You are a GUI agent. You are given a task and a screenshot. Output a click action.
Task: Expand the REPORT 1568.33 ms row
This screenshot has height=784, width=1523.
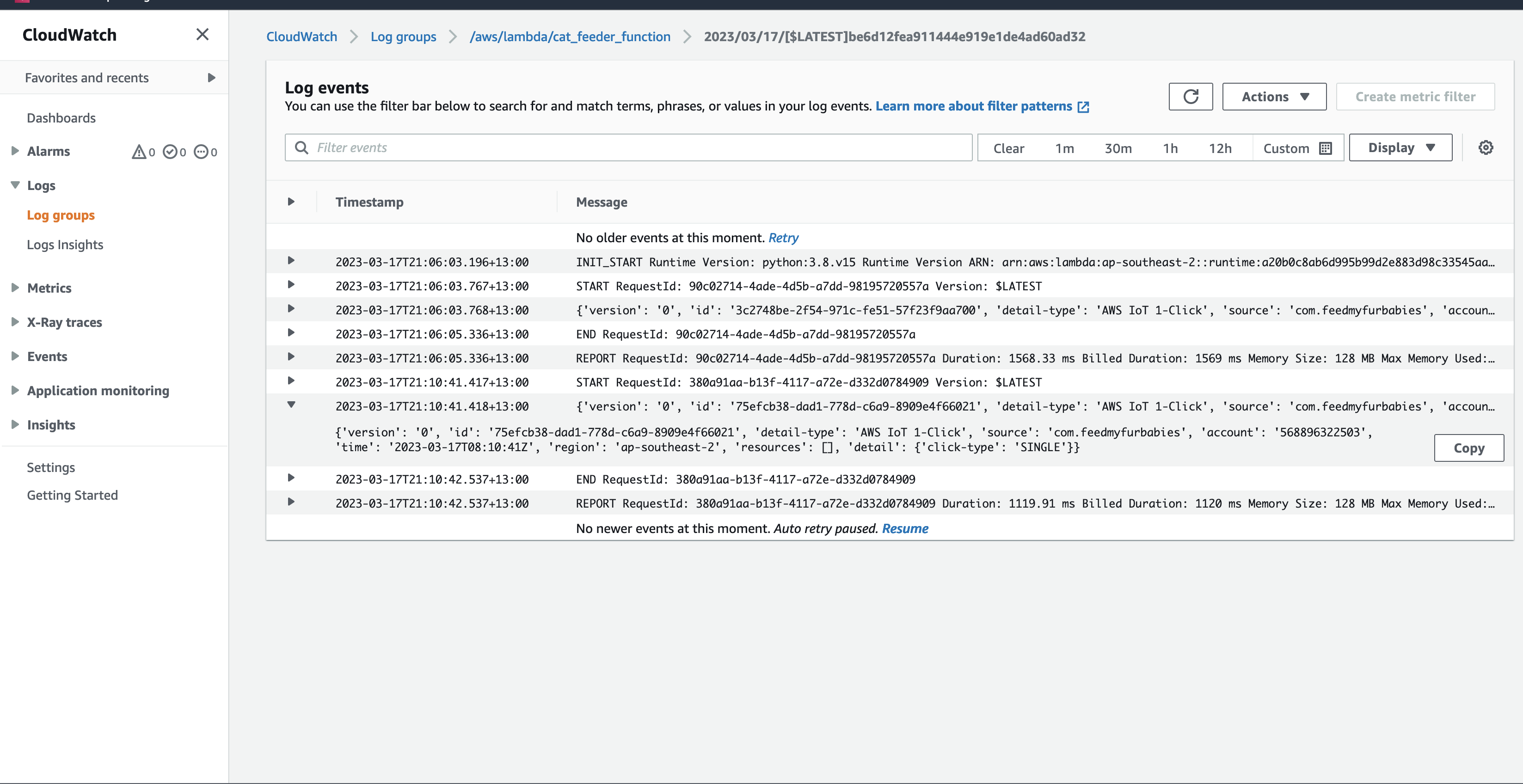[x=291, y=357]
